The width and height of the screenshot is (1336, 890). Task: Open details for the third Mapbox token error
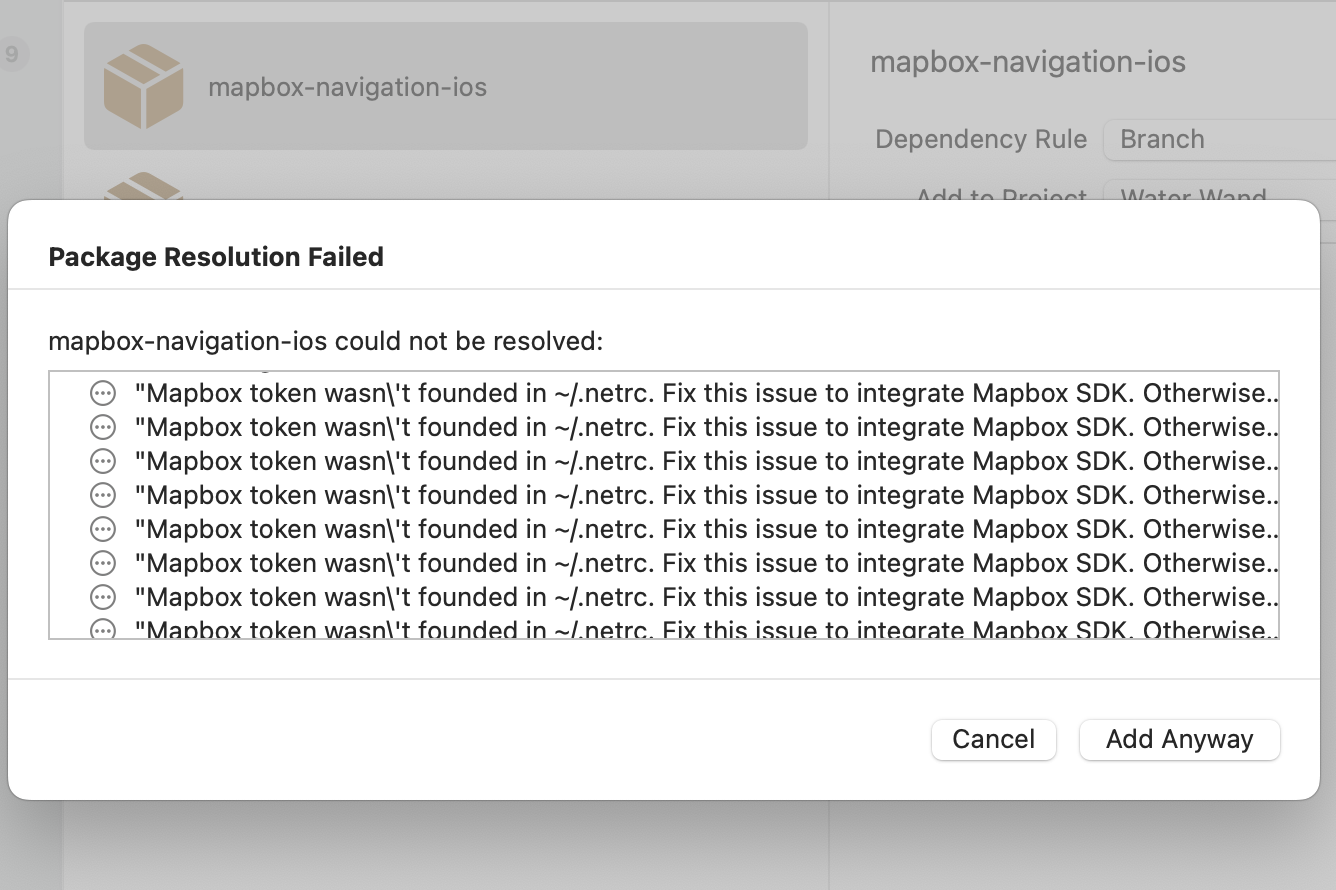click(103, 461)
